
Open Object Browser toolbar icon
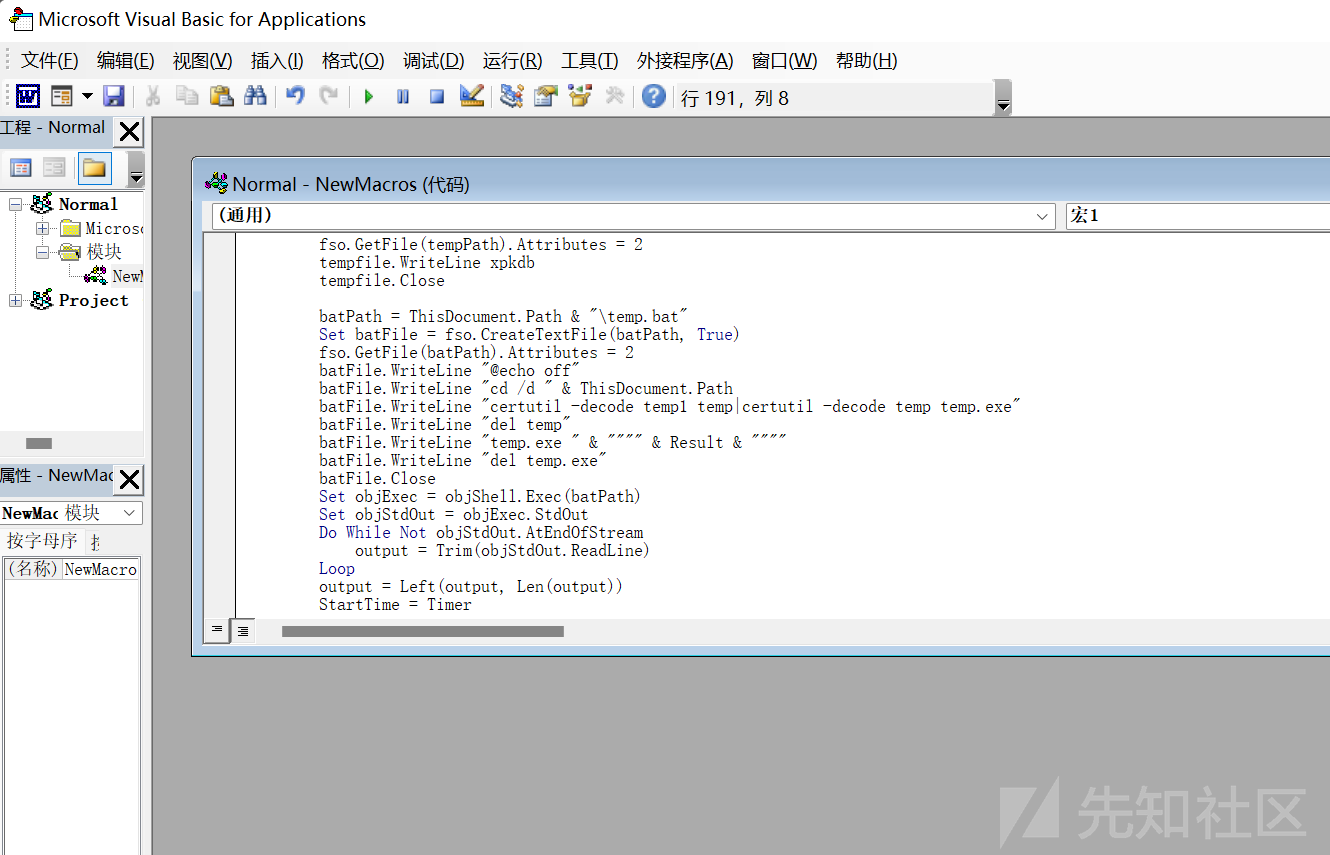(x=580, y=96)
